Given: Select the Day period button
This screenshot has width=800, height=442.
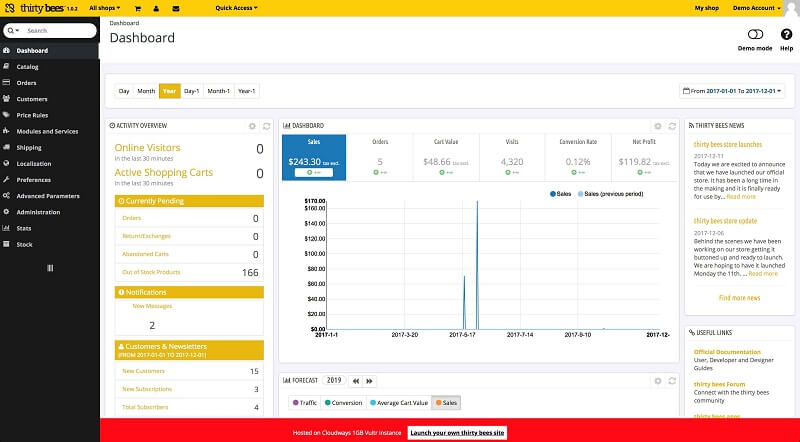Looking at the screenshot, I should [124, 91].
